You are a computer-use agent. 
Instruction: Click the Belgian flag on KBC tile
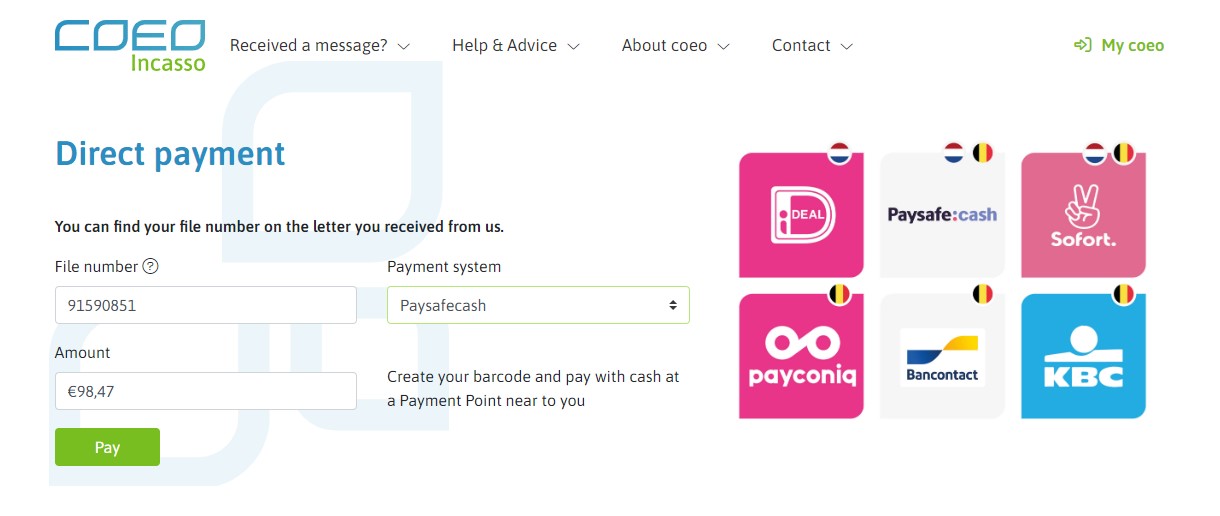tap(1122, 295)
